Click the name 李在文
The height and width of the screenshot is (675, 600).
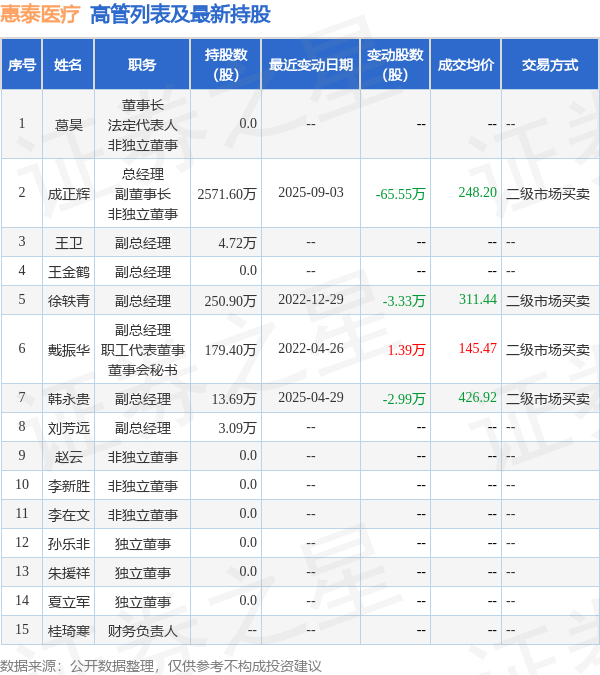point(68,515)
